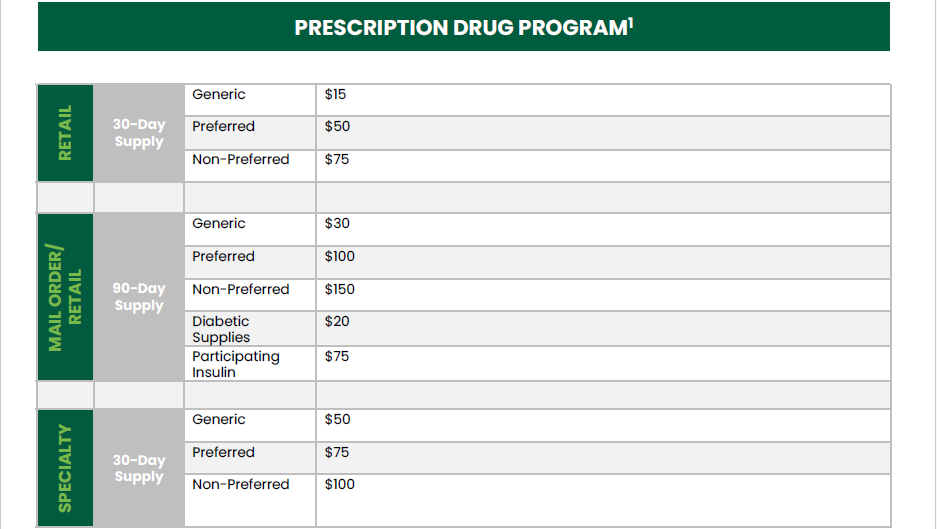The image size is (937, 529).
Task: Click the footnote superscript in the title
Action: click(630, 23)
